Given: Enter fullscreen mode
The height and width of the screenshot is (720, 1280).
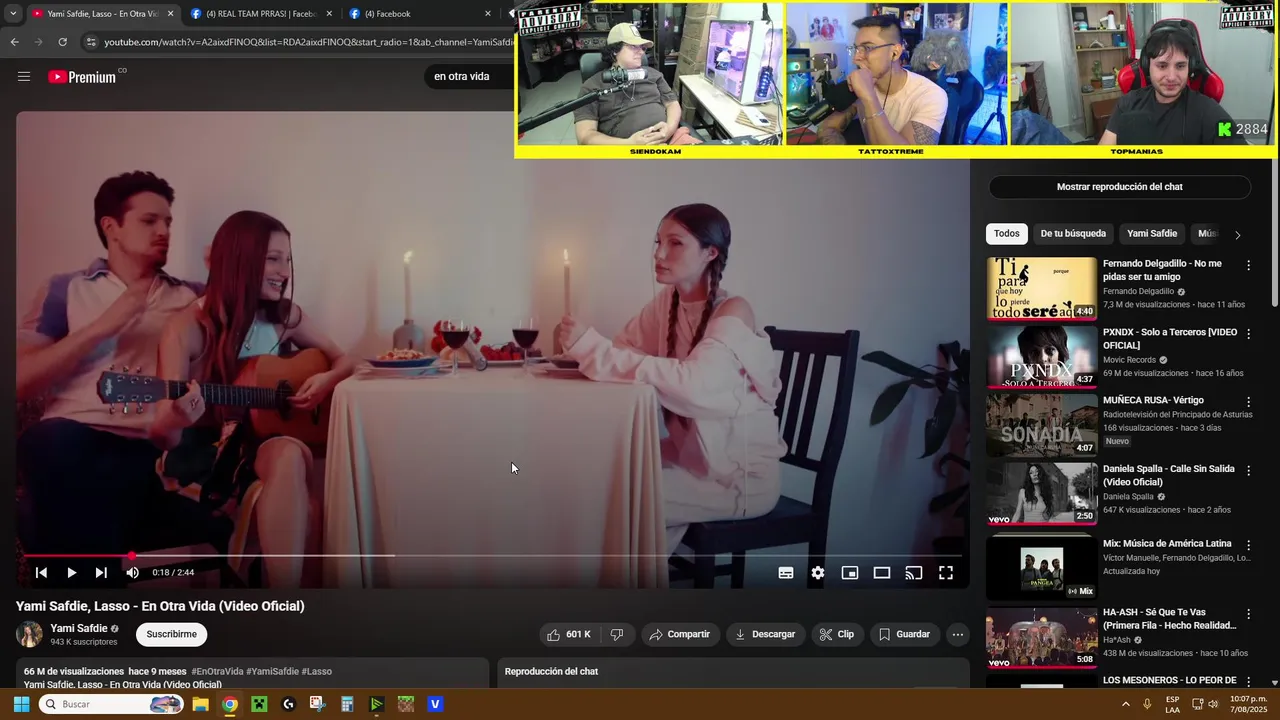Looking at the screenshot, I should pos(946,573).
